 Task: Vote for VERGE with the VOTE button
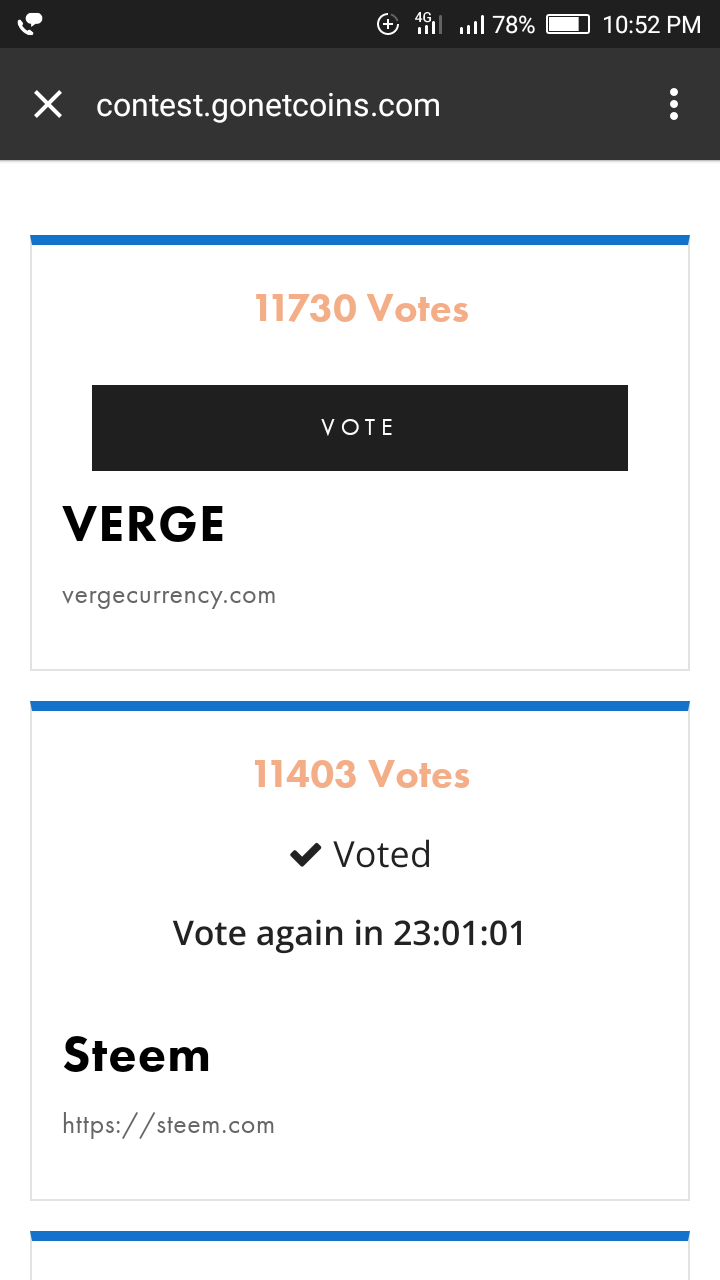360,428
